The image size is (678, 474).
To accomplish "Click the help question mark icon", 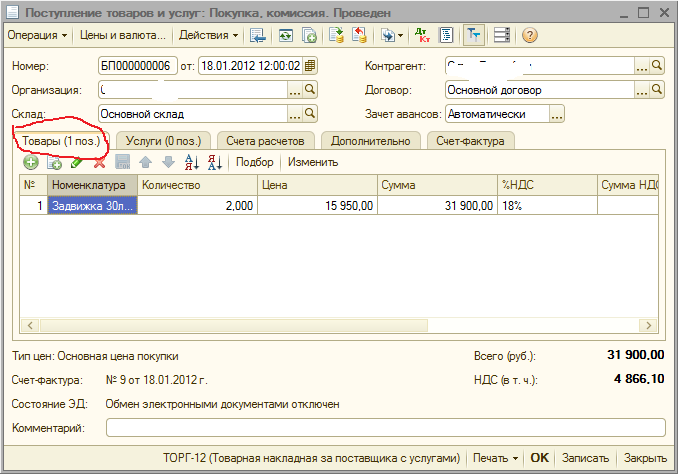I will [x=530, y=35].
